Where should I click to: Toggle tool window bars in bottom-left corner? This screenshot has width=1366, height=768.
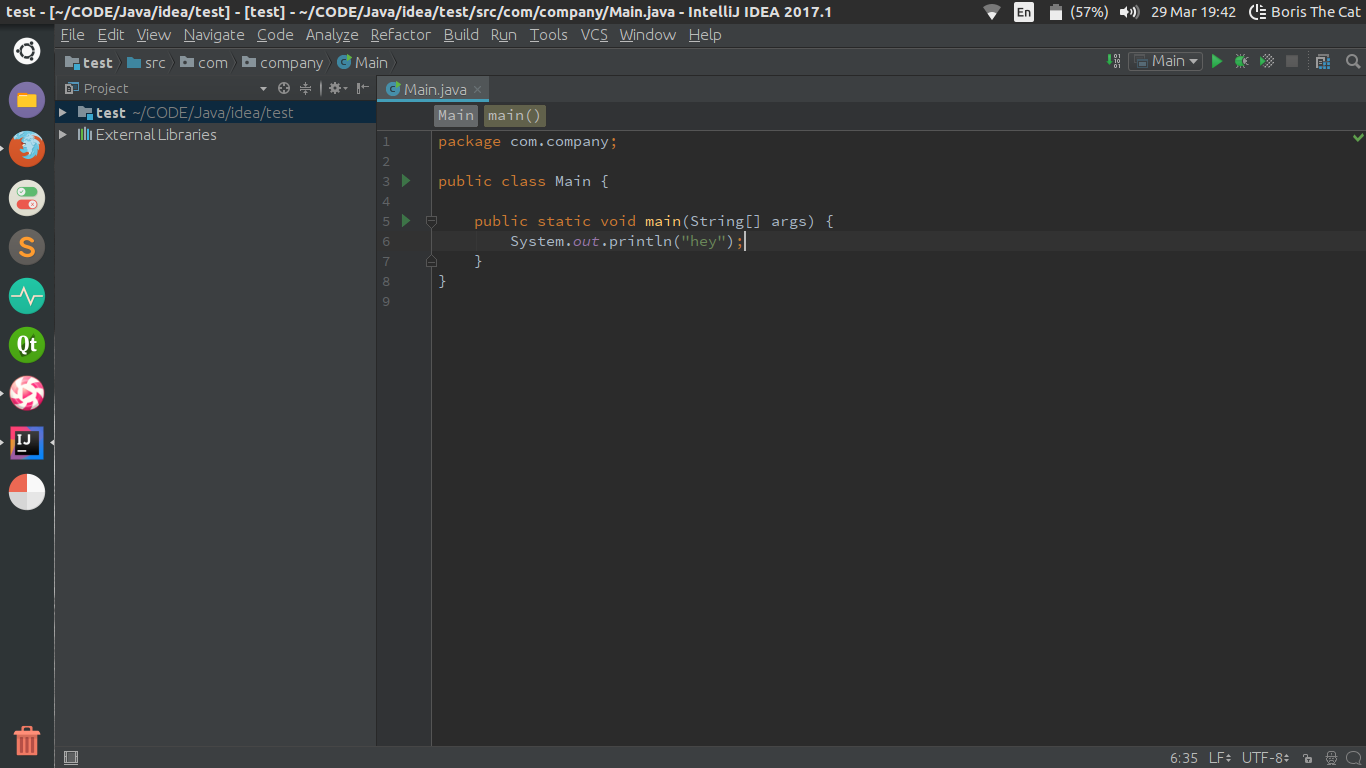(x=71, y=758)
